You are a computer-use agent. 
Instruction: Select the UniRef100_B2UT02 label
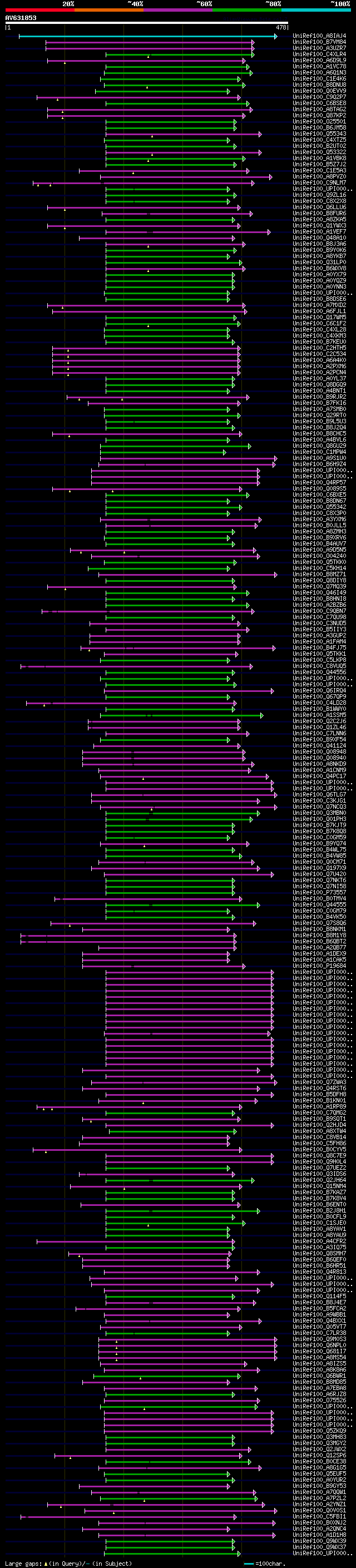click(x=319, y=146)
